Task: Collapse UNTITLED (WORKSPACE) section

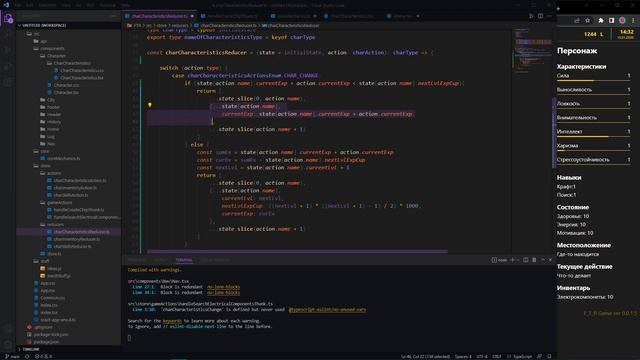Action: click(69, 25)
